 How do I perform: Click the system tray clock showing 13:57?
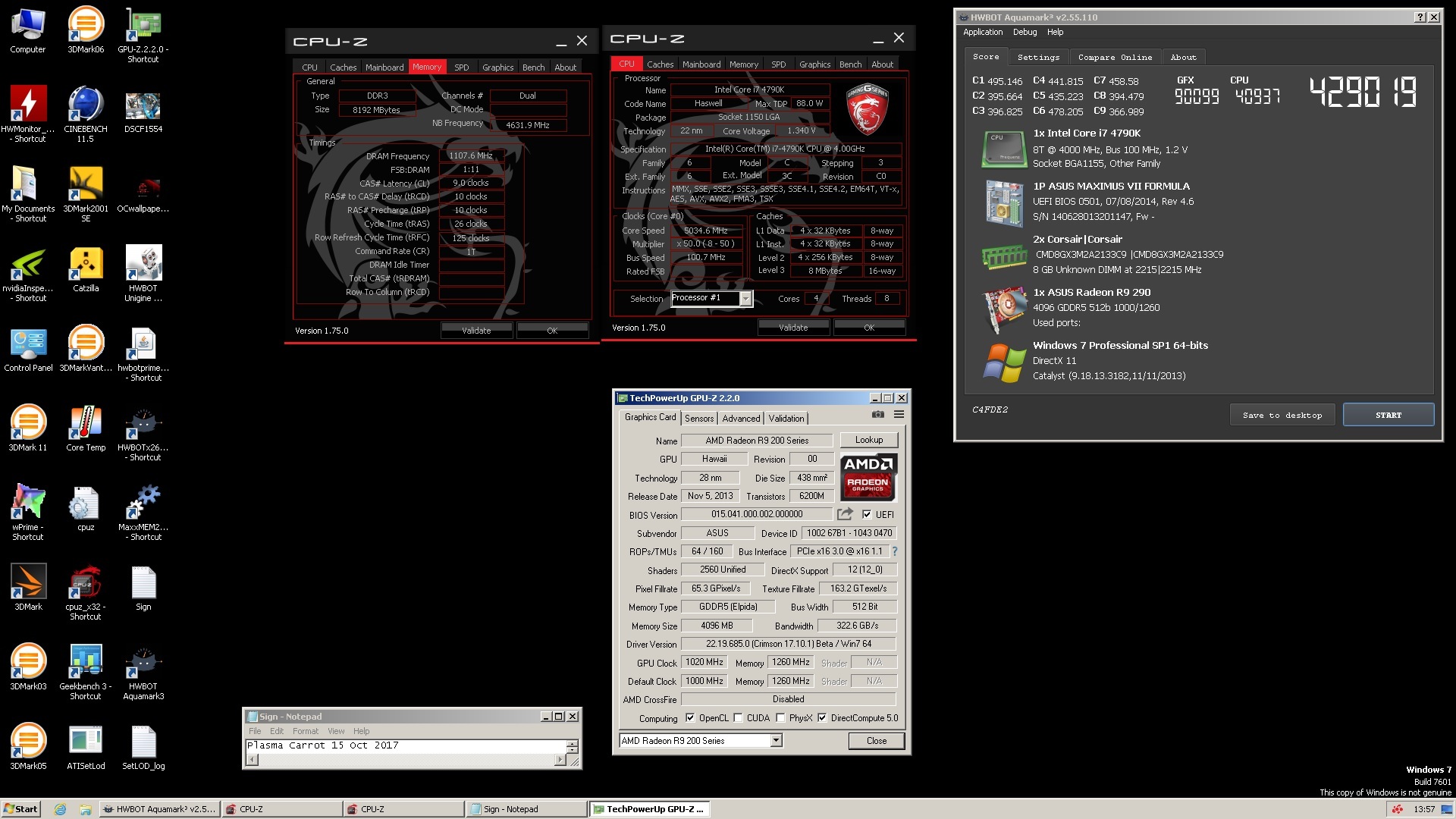(1424, 809)
